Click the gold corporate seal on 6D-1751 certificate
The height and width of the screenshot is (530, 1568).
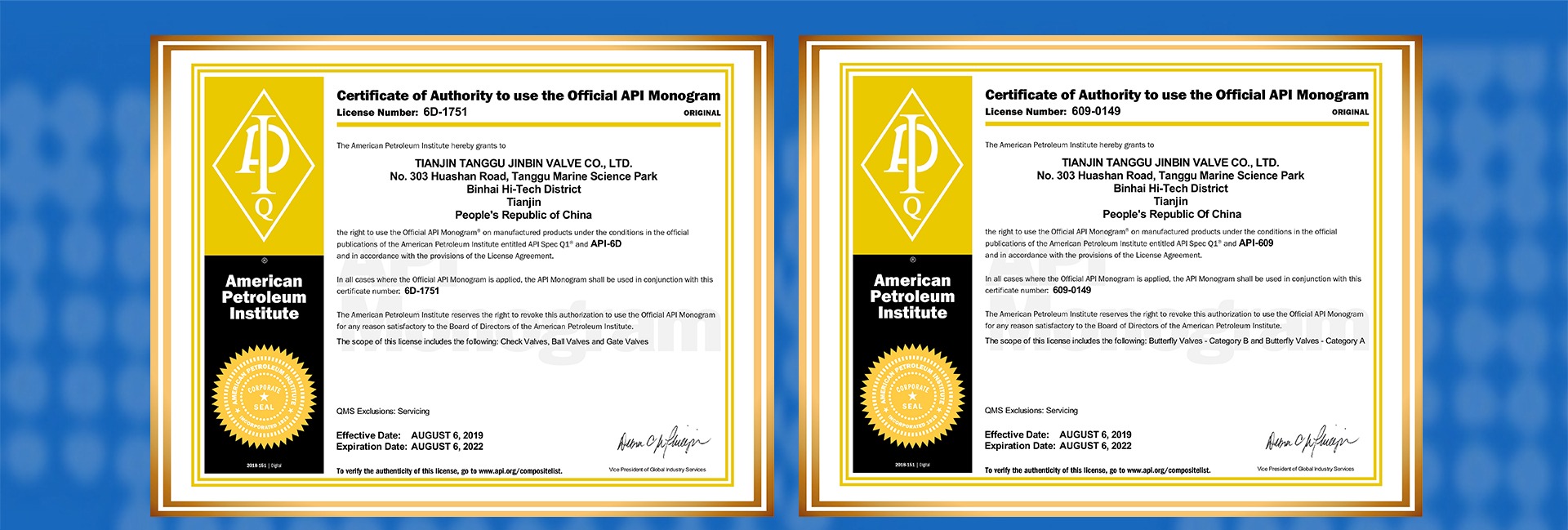264,397
